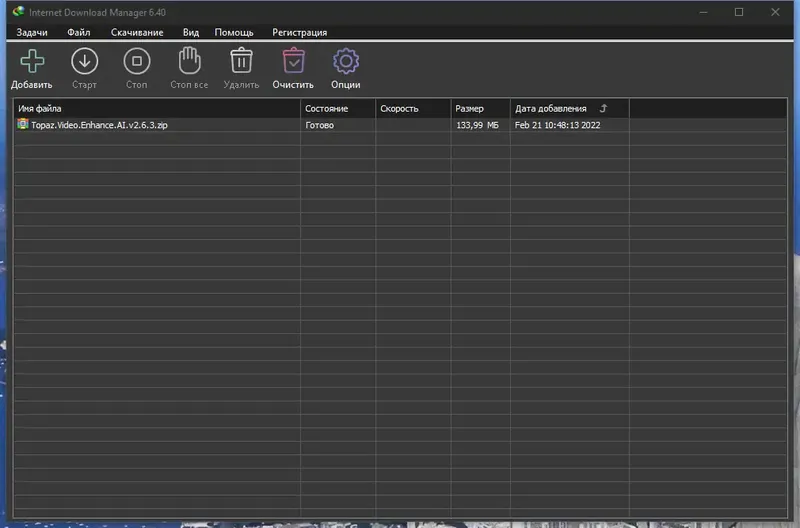Sort by the Размер column header
800x528 pixels.
pos(481,109)
